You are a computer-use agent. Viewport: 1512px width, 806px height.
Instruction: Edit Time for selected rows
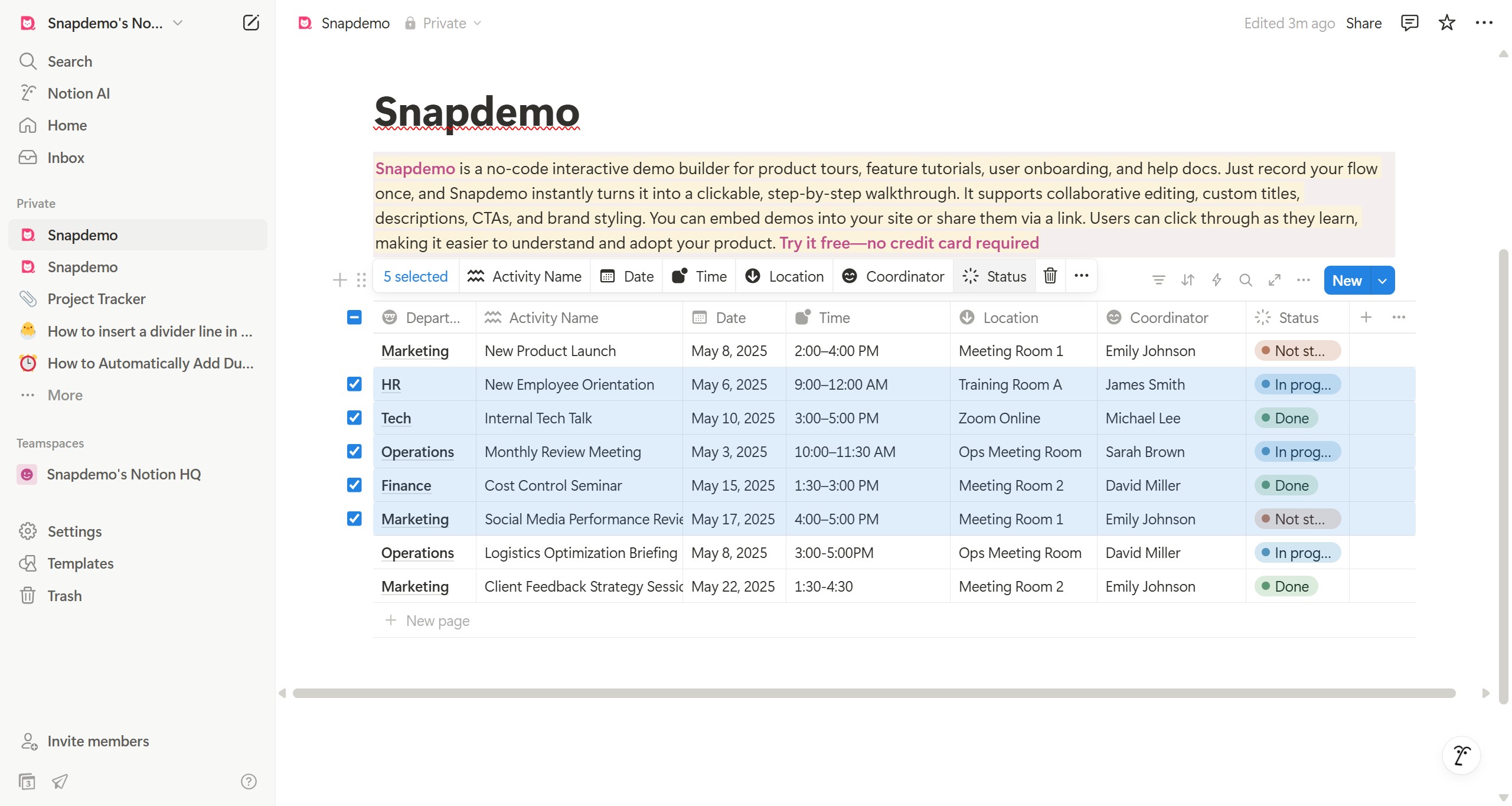pyautogui.click(x=699, y=276)
